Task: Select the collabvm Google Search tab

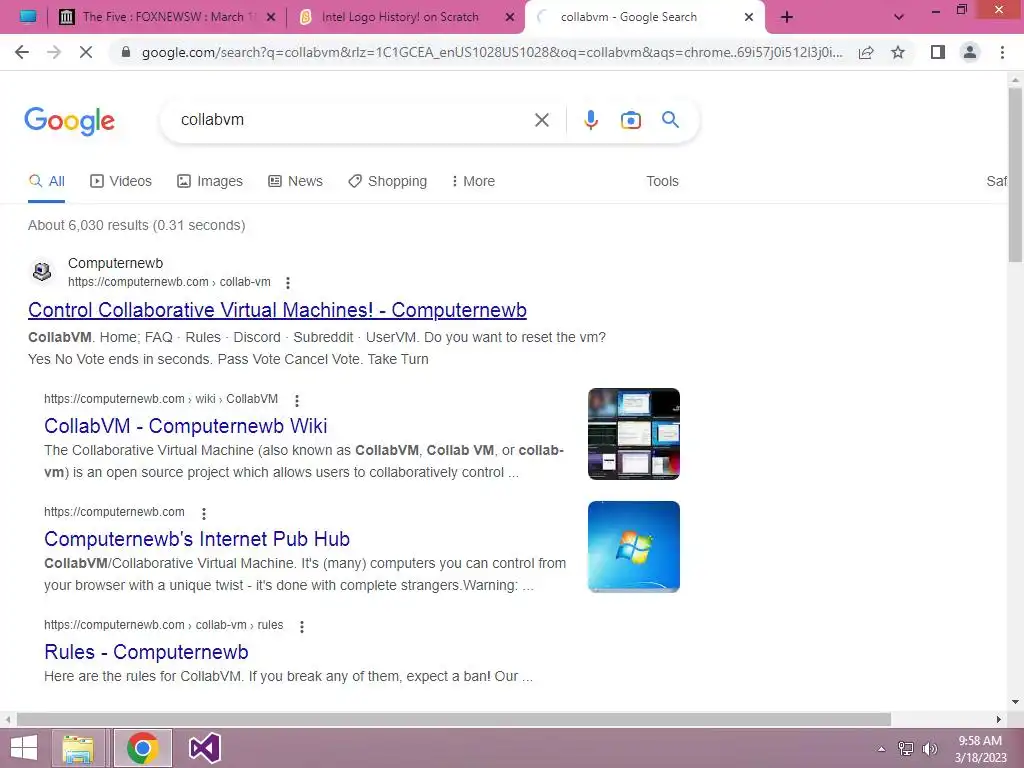Action: point(628,17)
